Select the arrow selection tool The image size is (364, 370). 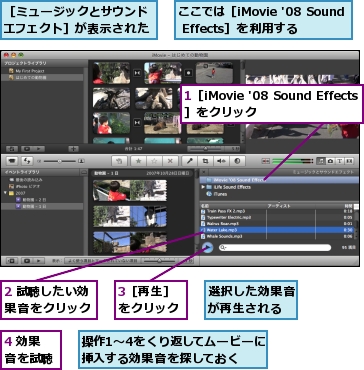point(119,161)
